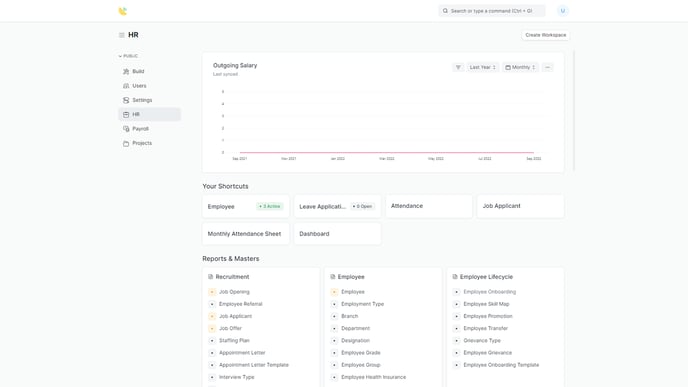Click the indicator dot beside Staffing Plan

[x=212, y=340]
